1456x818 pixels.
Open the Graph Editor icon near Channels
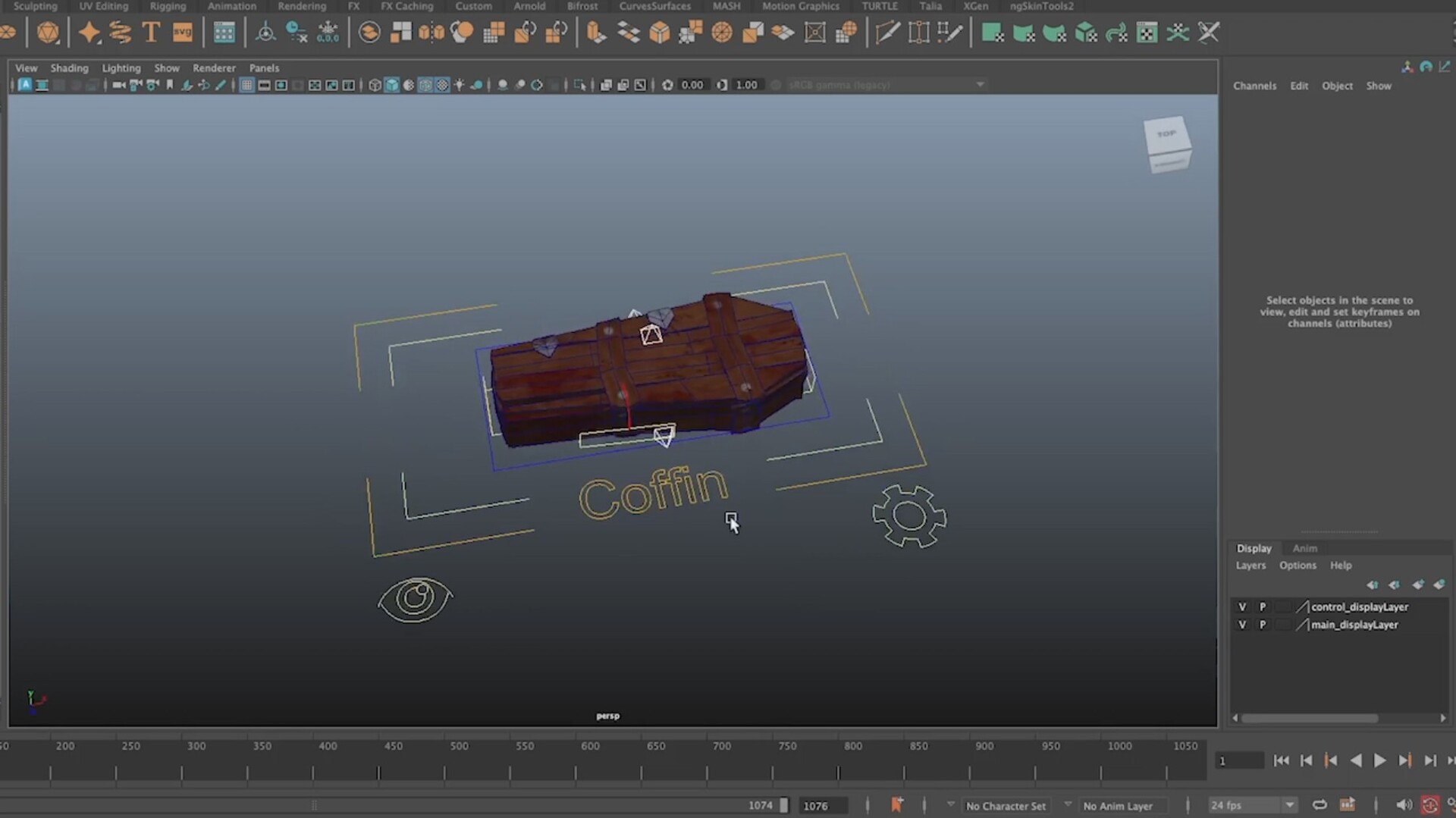(x=1445, y=67)
